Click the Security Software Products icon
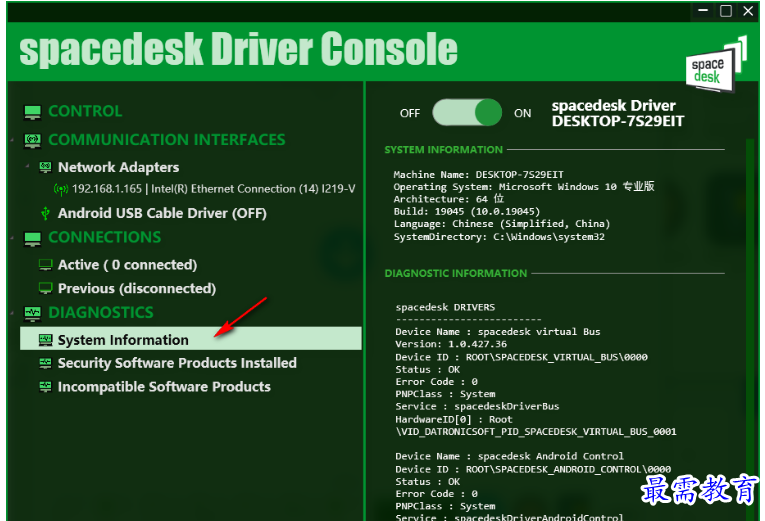Screen dimensions: 765x521 pos(45,363)
